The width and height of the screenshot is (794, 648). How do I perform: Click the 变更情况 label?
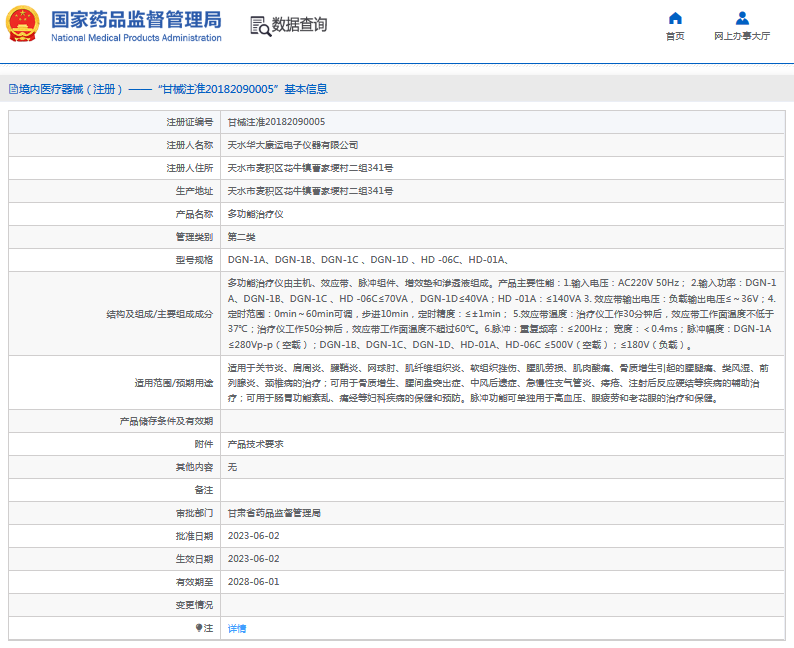pyautogui.click(x=194, y=605)
